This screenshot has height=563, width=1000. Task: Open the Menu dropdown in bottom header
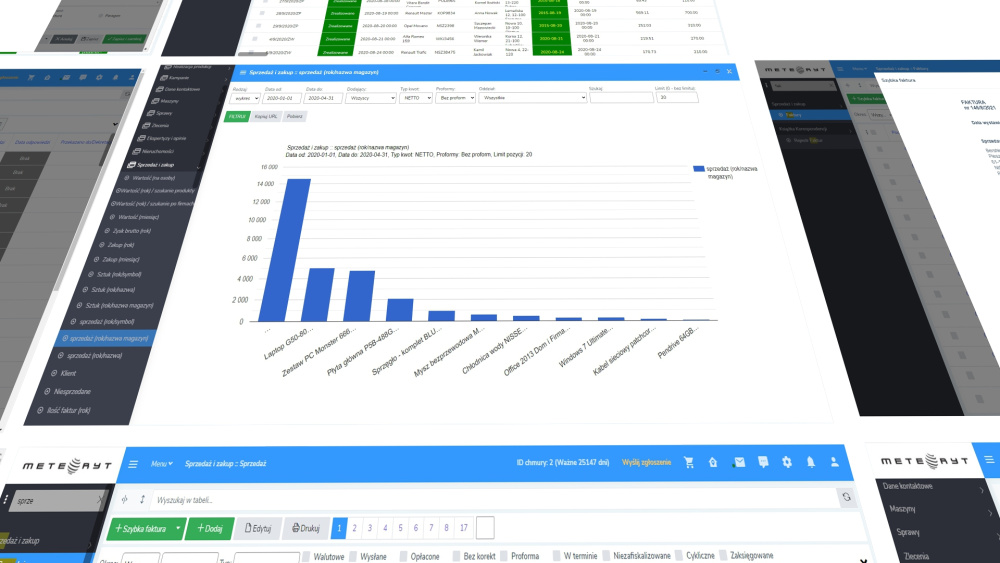[161, 464]
